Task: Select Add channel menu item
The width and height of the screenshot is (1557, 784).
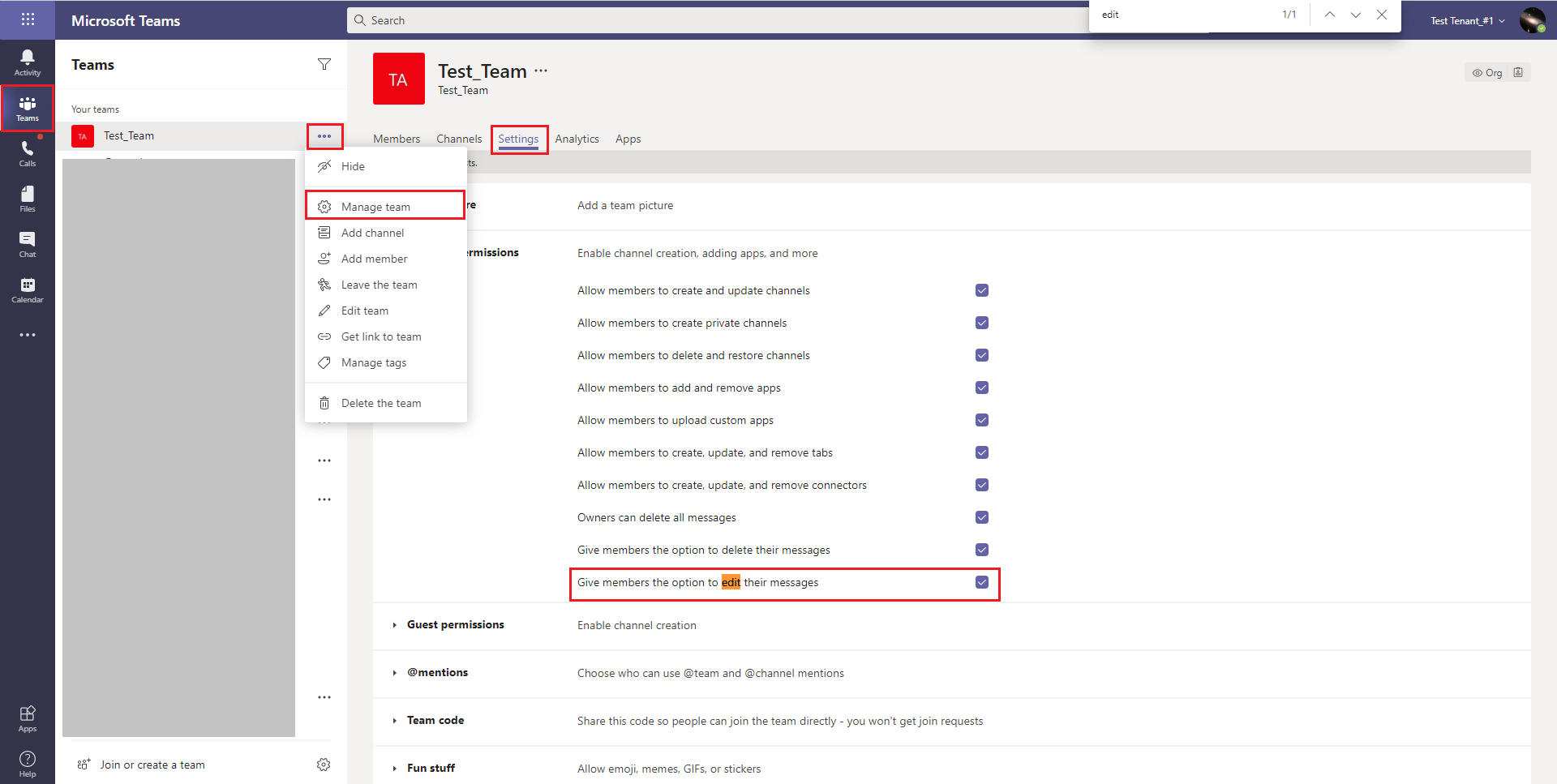Action: click(386, 233)
